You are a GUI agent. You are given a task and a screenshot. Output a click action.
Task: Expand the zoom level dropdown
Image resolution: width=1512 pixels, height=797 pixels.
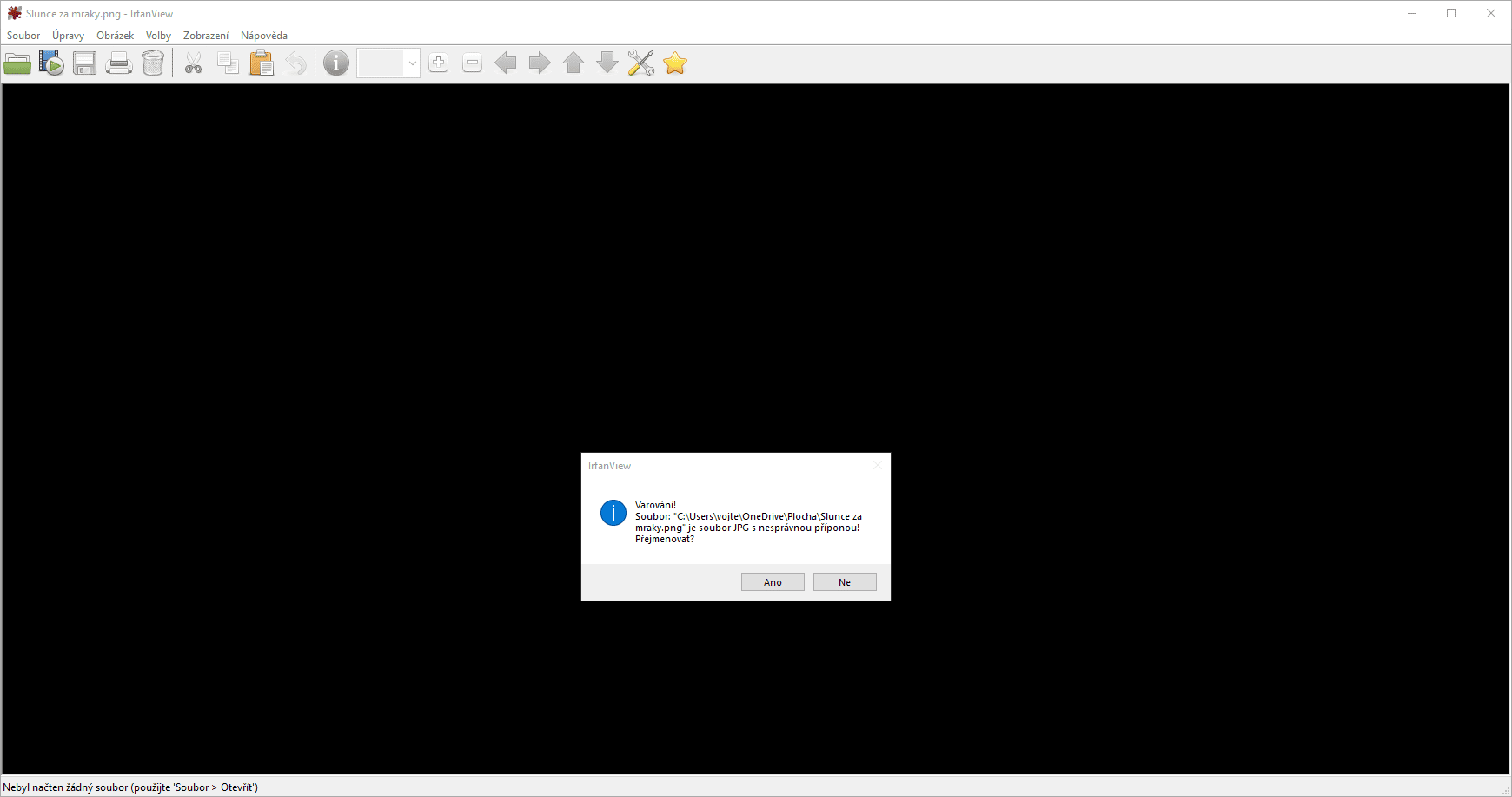(412, 63)
